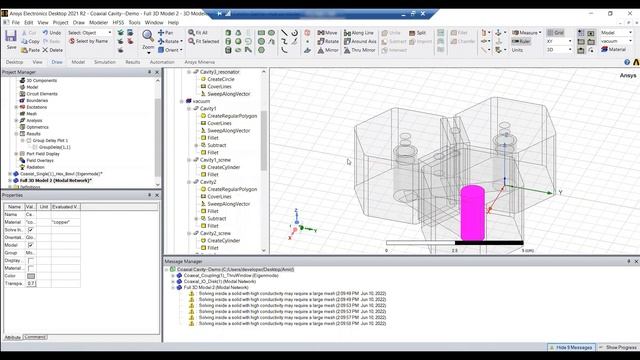Image resolution: width=640 pixels, height=360 pixels.
Task: Open the File menu
Action: pyautogui.click(x=16, y=22)
